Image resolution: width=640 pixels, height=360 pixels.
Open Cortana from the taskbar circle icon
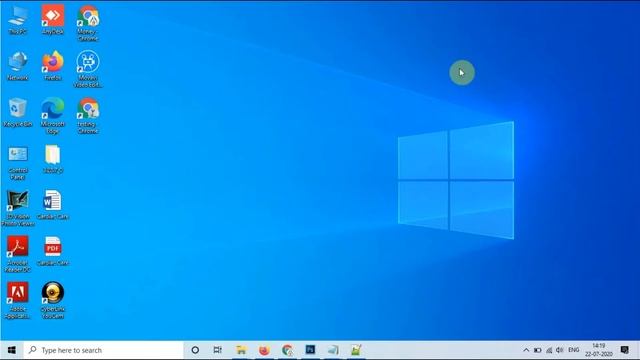195,350
